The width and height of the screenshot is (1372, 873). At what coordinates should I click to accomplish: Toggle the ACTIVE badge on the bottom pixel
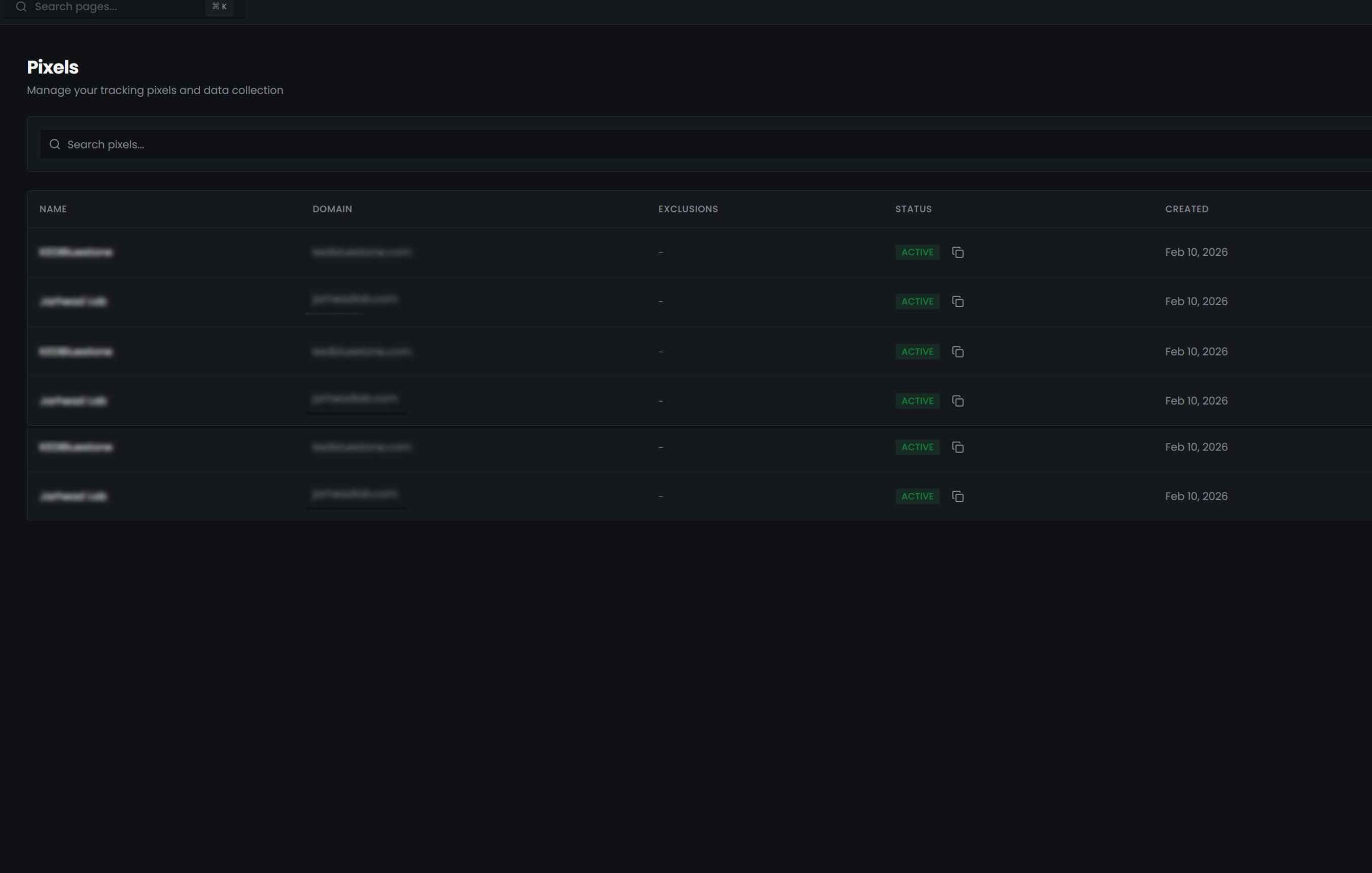point(917,496)
